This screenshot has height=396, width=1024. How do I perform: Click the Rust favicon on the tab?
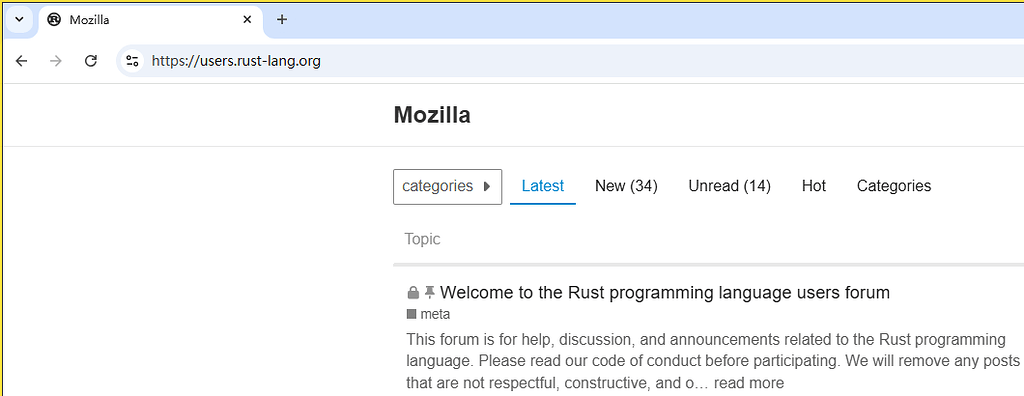tap(54, 20)
